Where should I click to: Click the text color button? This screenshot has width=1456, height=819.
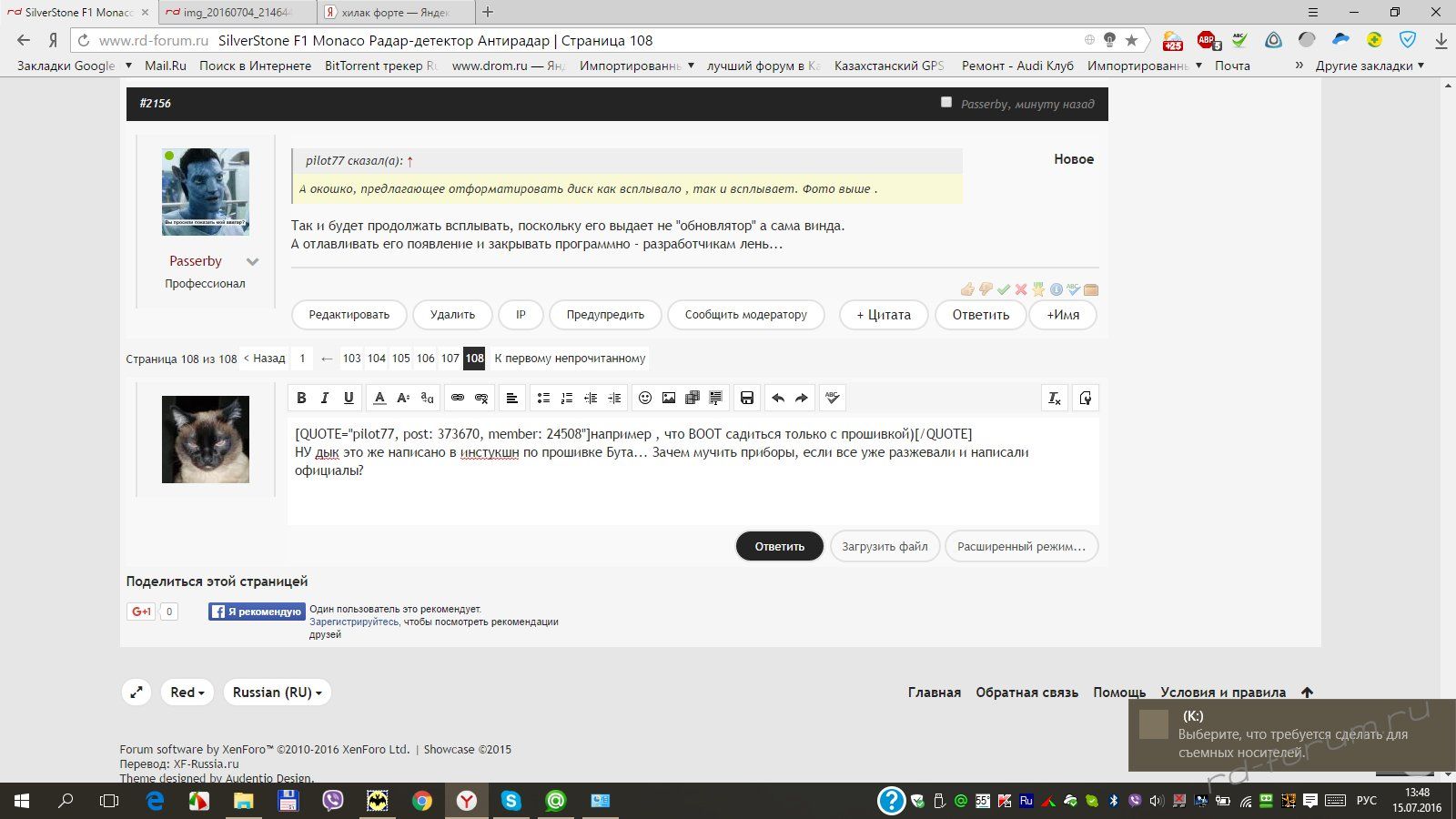pyautogui.click(x=379, y=398)
